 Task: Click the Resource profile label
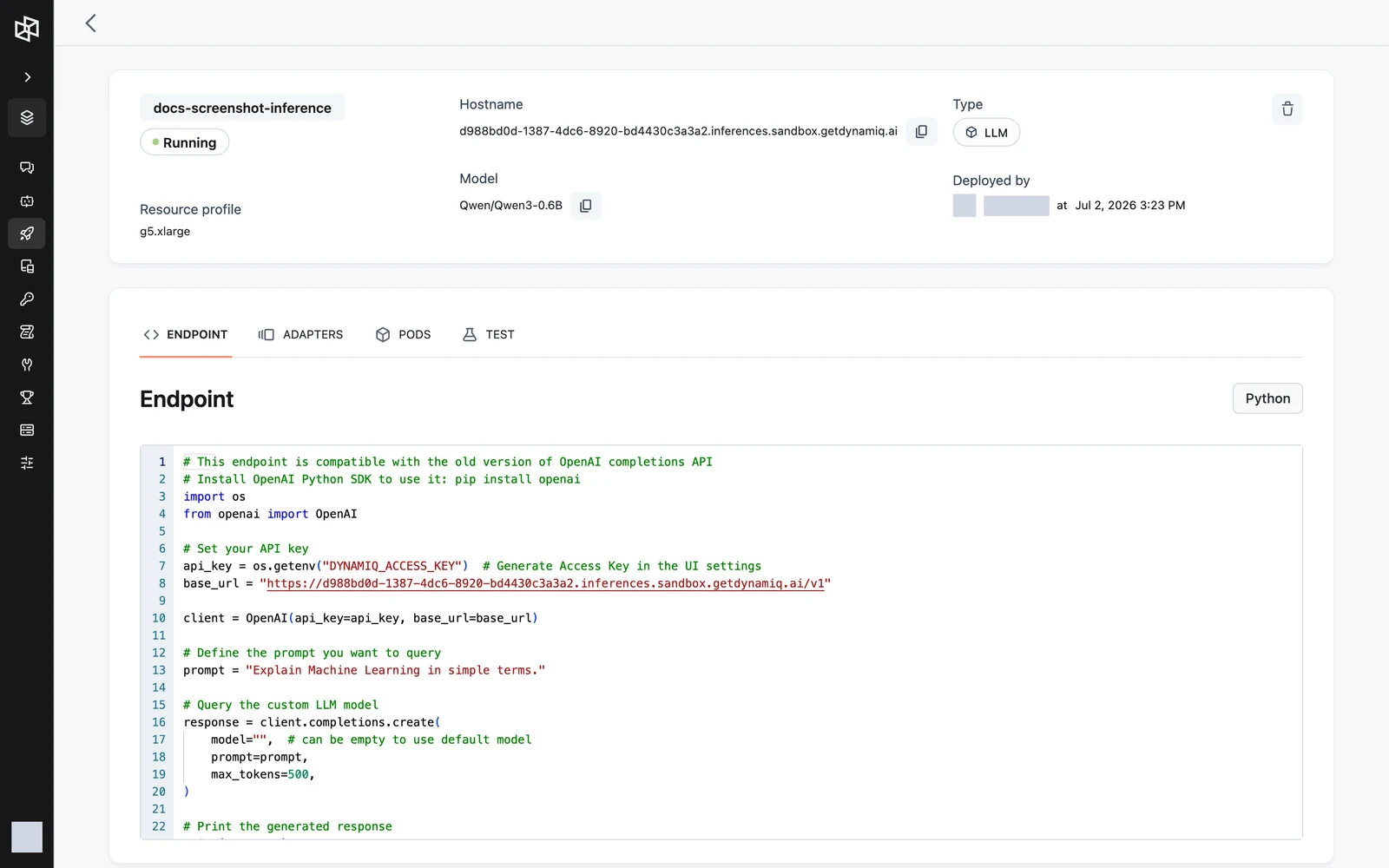190,209
